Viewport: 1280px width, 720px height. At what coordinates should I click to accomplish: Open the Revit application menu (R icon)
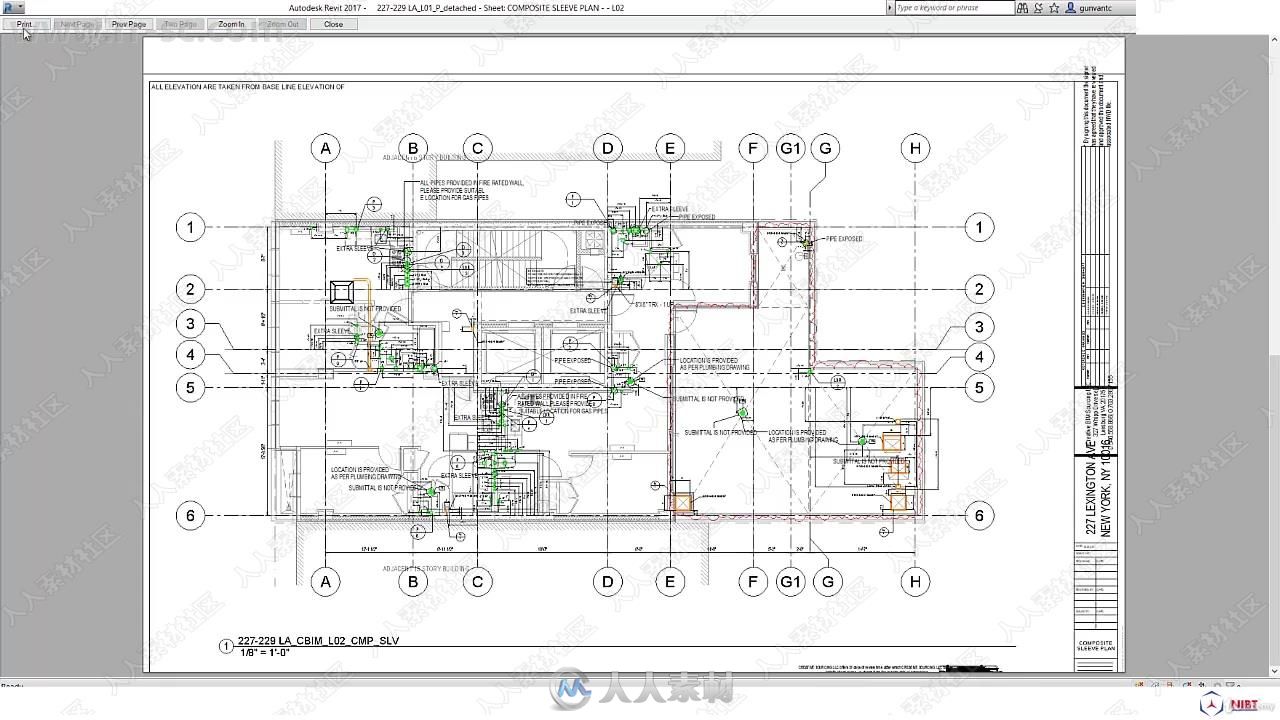(x=8, y=8)
